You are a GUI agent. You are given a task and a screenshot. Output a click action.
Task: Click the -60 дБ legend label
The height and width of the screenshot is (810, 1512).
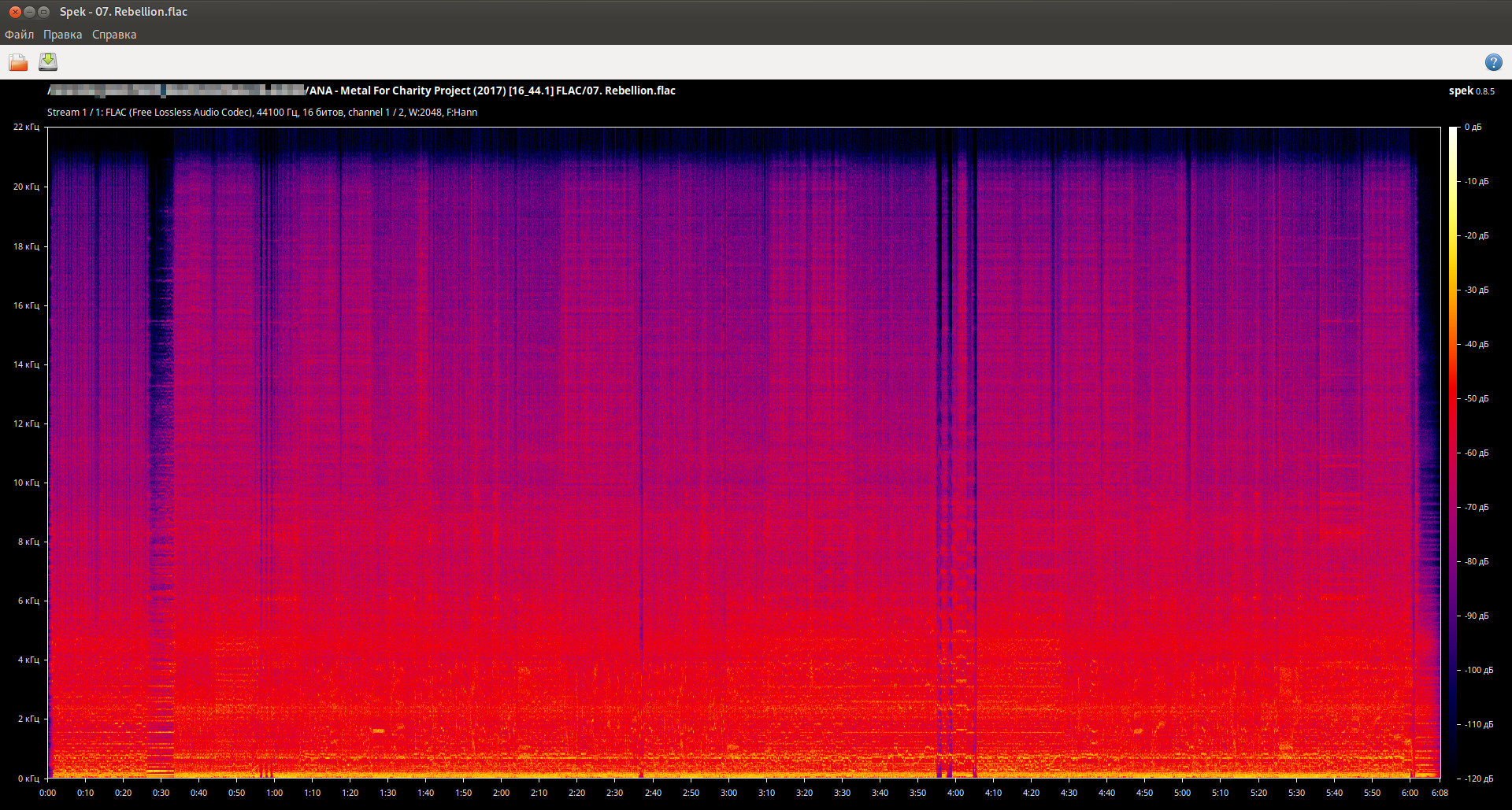point(1477,453)
